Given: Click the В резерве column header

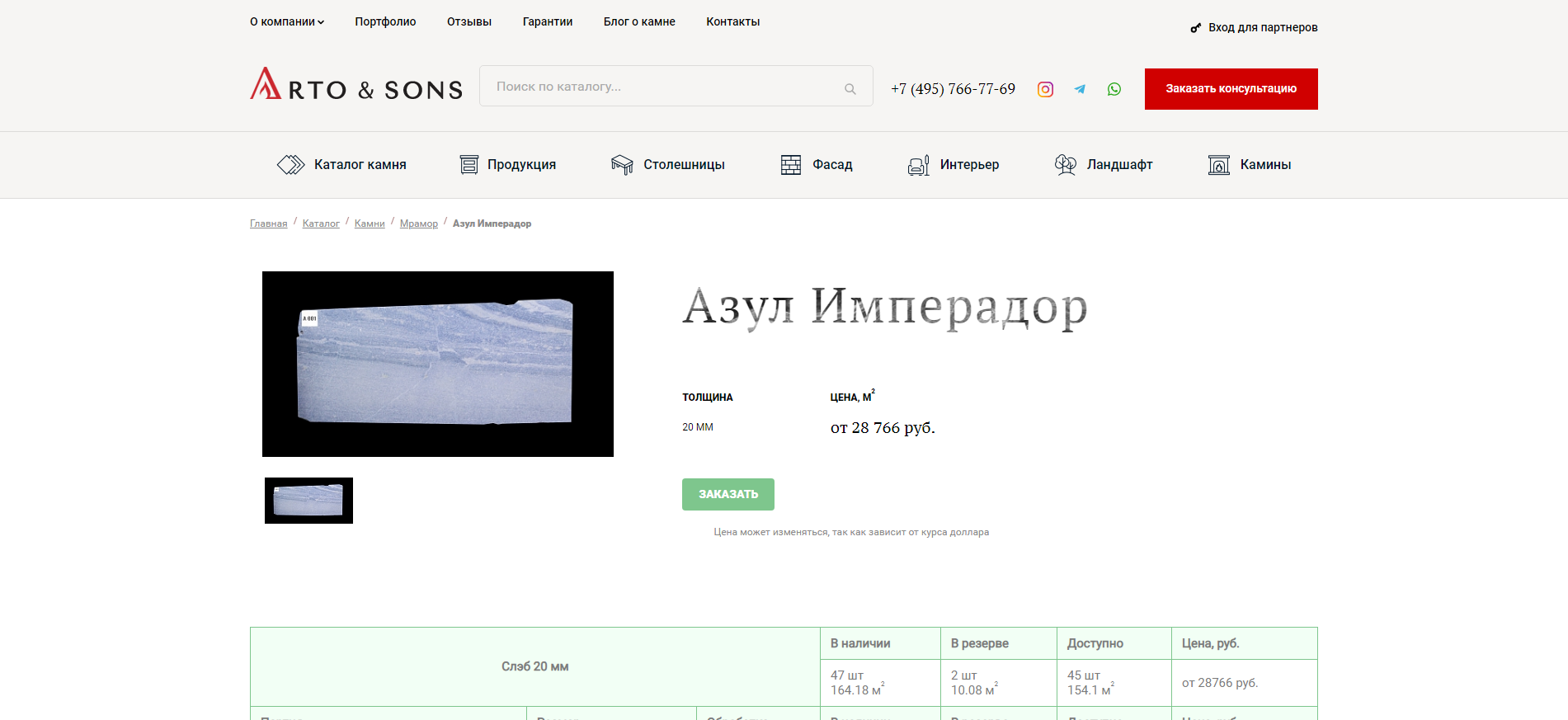Looking at the screenshot, I should tap(999, 643).
